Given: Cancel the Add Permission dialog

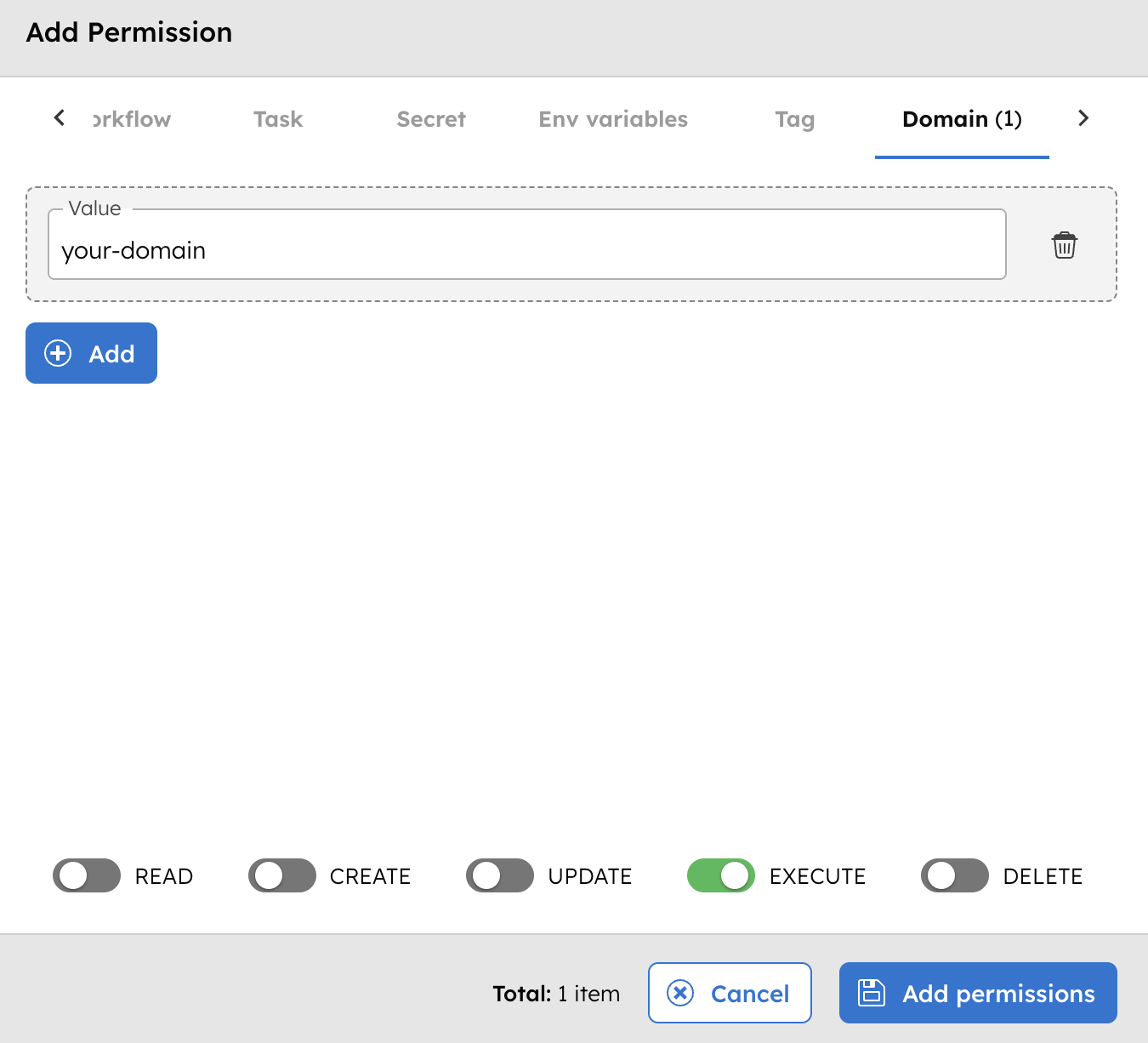Looking at the screenshot, I should tap(730, 993).
